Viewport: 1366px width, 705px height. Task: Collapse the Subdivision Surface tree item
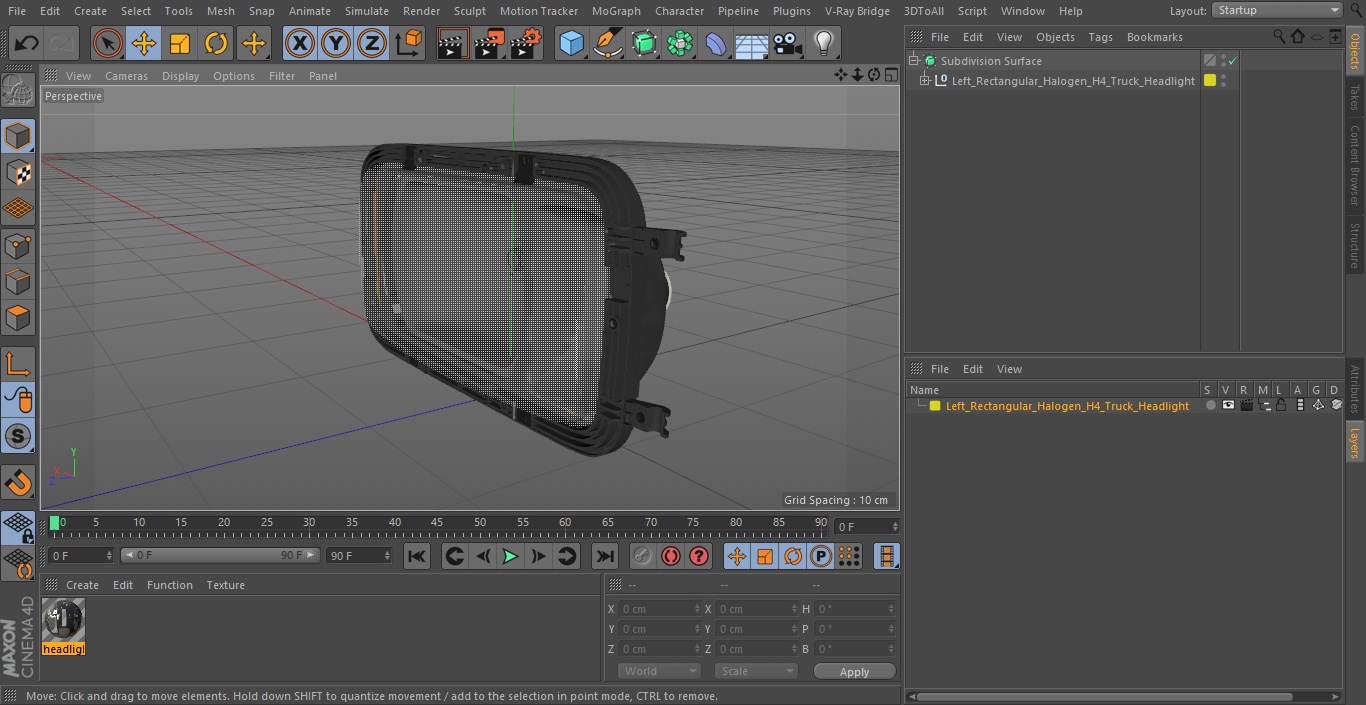(x=913, y=61)
